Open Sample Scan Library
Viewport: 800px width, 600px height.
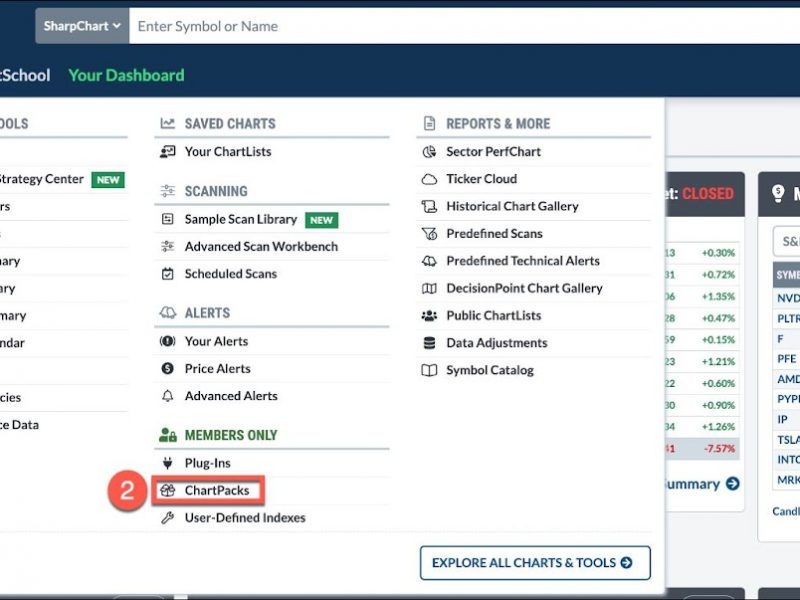[241, 219]
